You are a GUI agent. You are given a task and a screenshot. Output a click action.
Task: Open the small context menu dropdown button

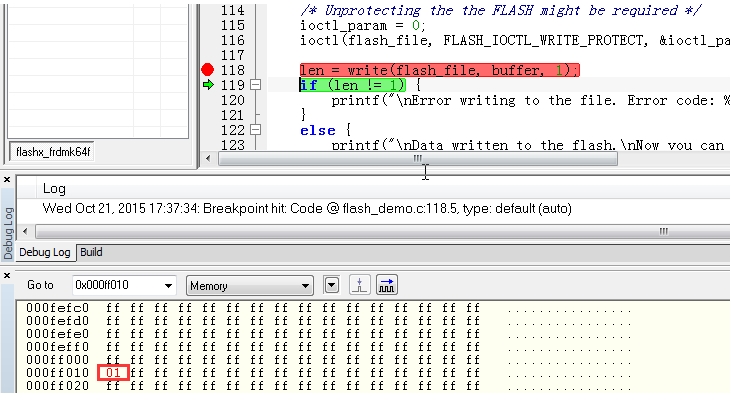click(x=332, y=286)
